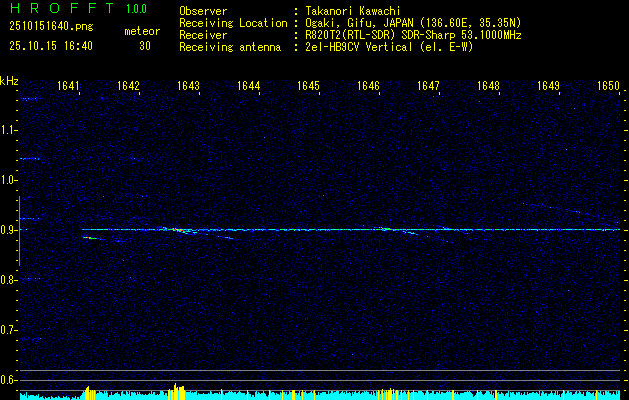Viewport: 629px width, 400px height.
Task: Click the 1642 time axis marker
Action: [128, 86]
